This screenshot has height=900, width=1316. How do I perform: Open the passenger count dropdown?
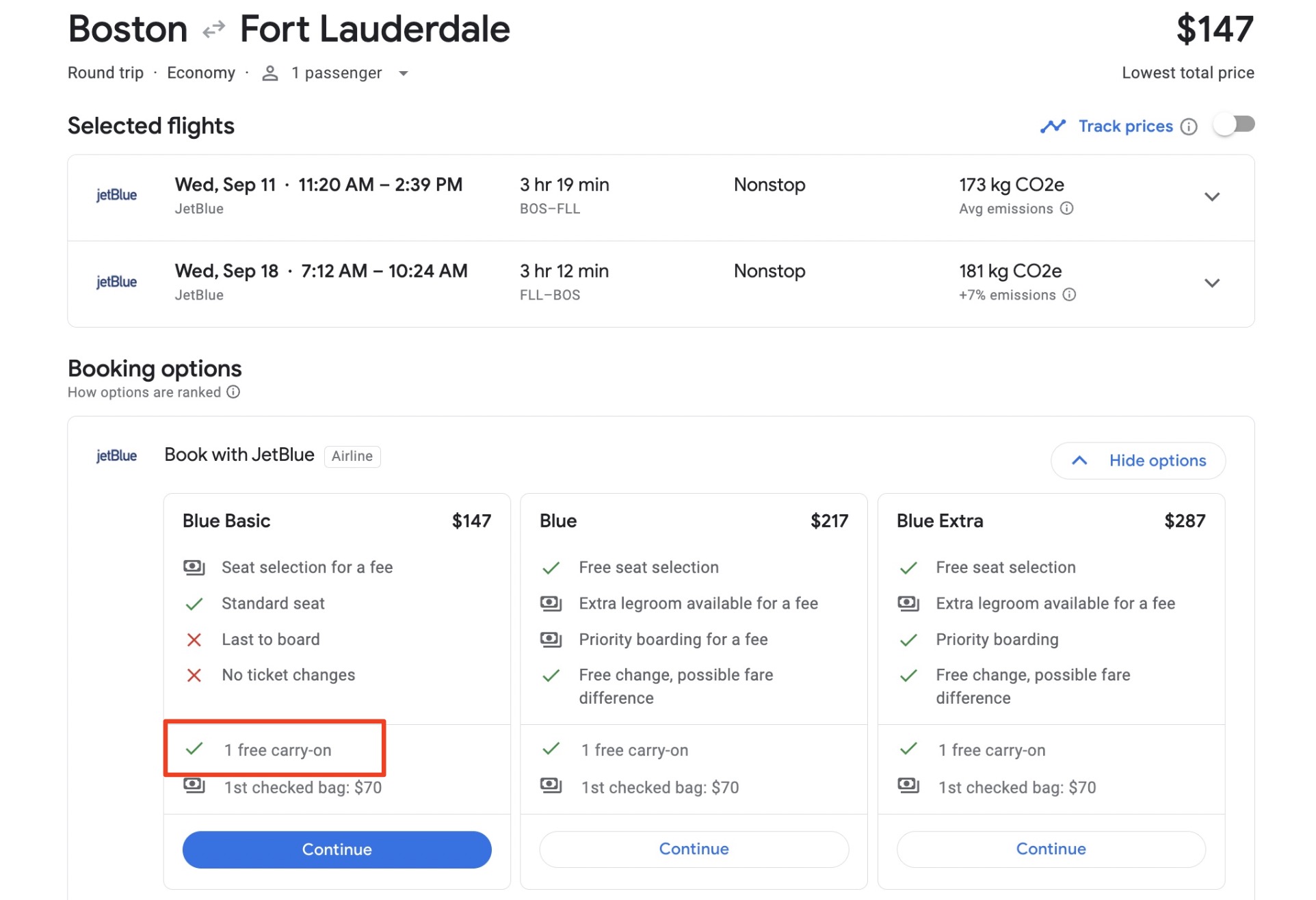click(404, 73)
